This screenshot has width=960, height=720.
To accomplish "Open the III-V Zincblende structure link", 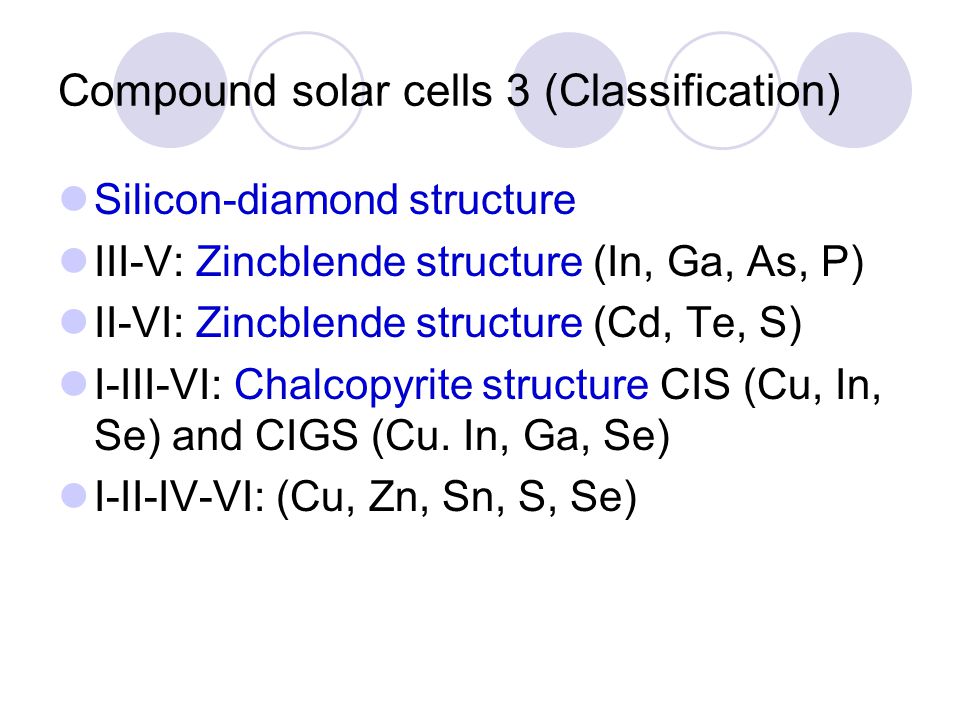I will pyautogui.click(x=389, y=261).
